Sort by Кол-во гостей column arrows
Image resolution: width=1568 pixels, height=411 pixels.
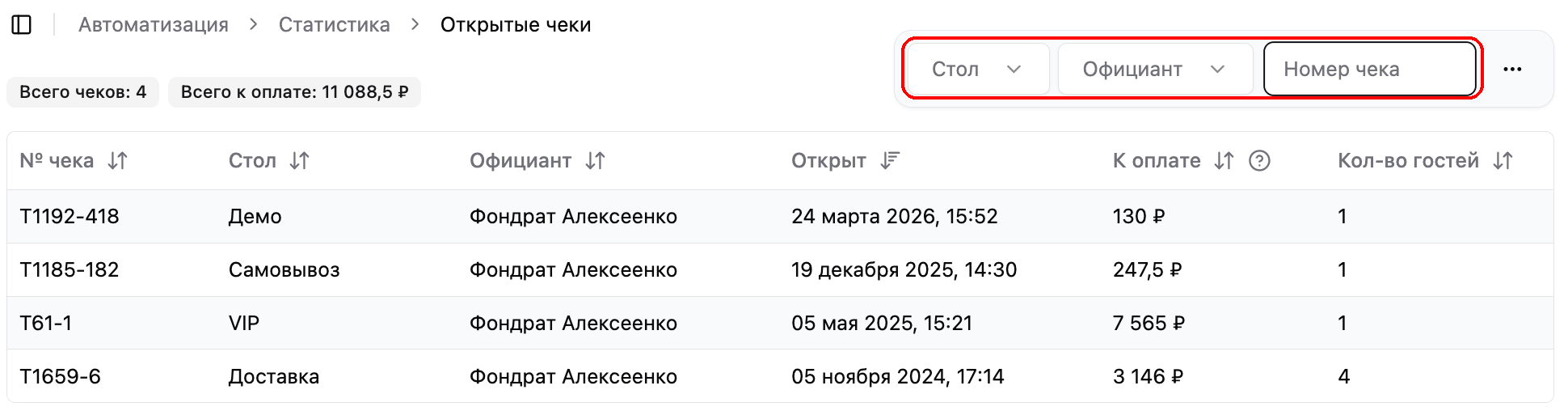(x=1503, y=161)
